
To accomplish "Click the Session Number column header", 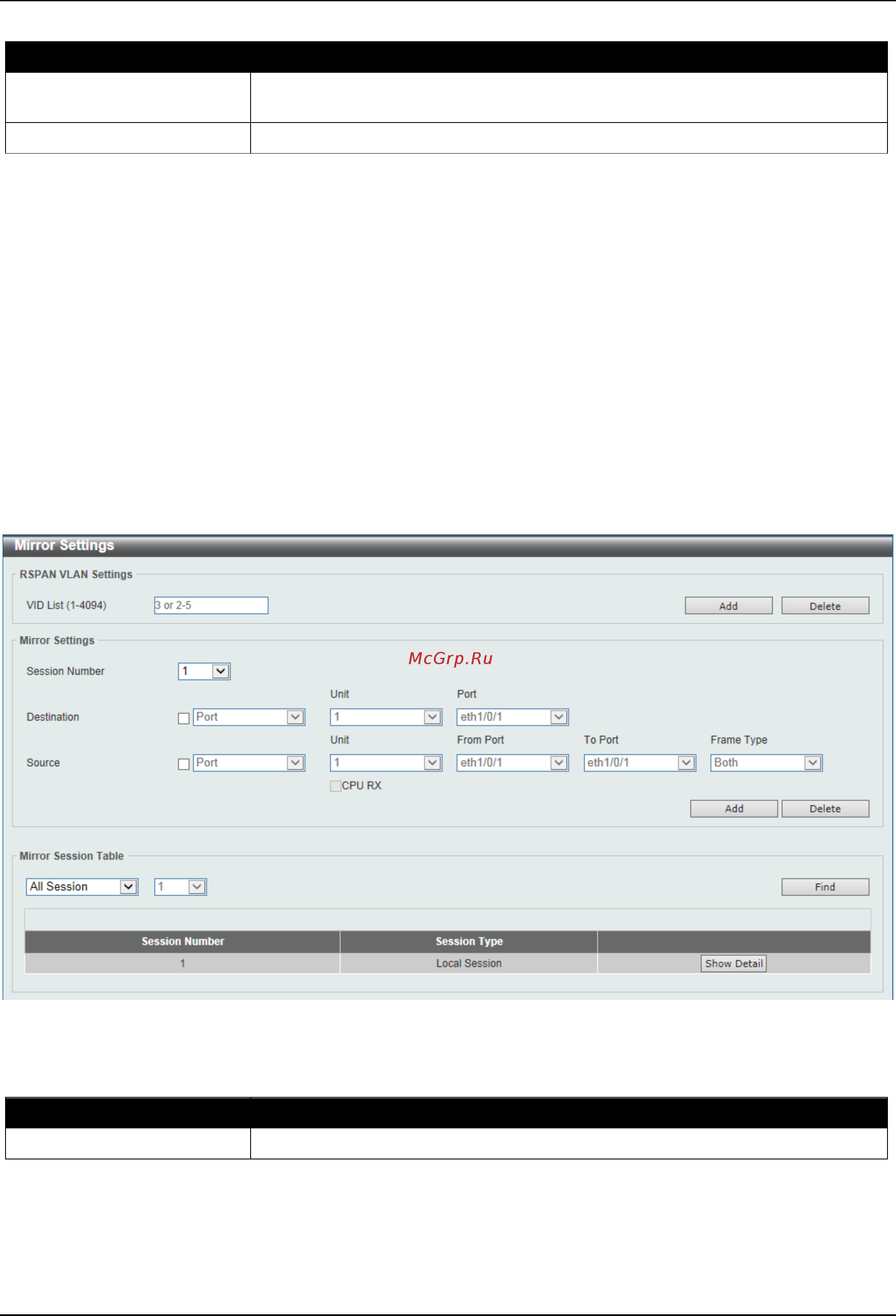I will pyautogui.click(x=183, y=941).
